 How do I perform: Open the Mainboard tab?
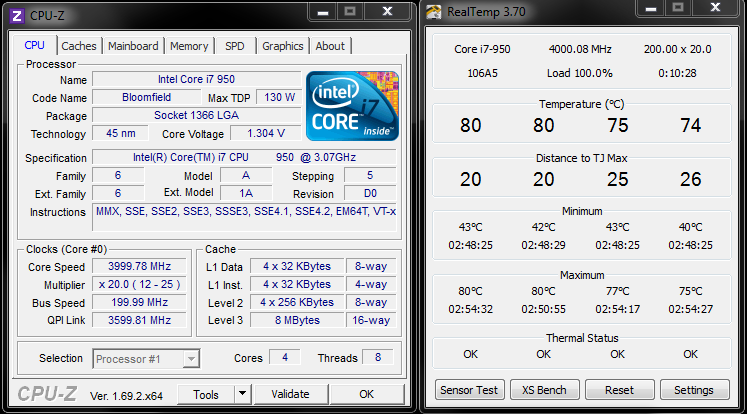point(133,46)
